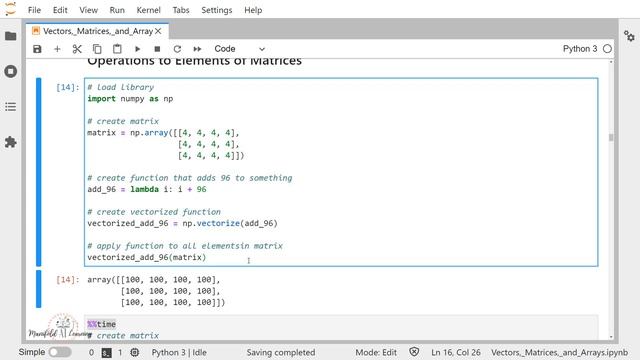This screenshot has width=640, height=360.
Task: Close the Vectors,_Matrices,_and_Array tab
Action: (x=158, y=31)
